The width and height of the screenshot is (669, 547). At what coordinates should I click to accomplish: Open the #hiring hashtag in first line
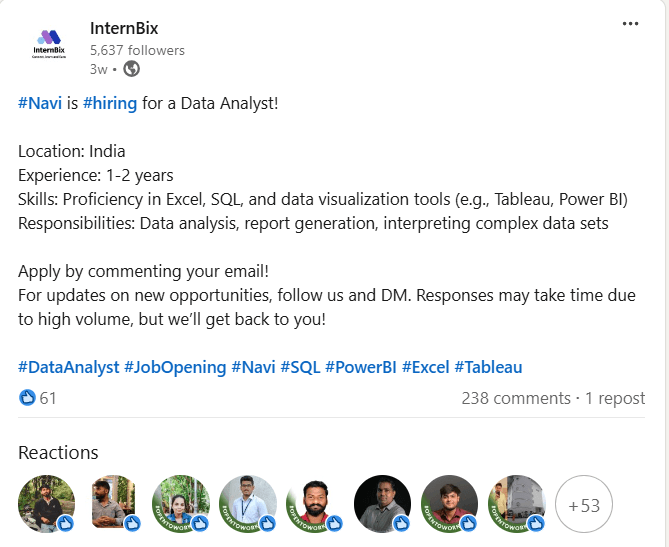[x=110, y=104]
